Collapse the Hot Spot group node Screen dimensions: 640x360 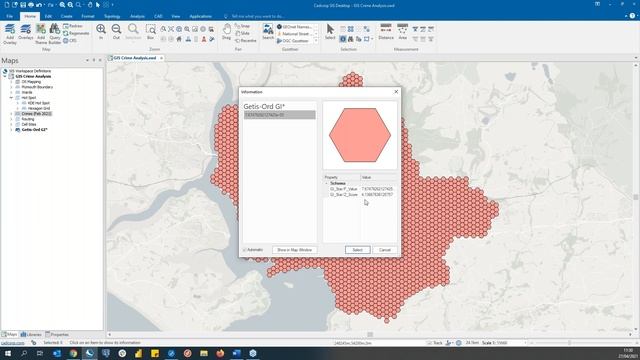click(11, 98)
